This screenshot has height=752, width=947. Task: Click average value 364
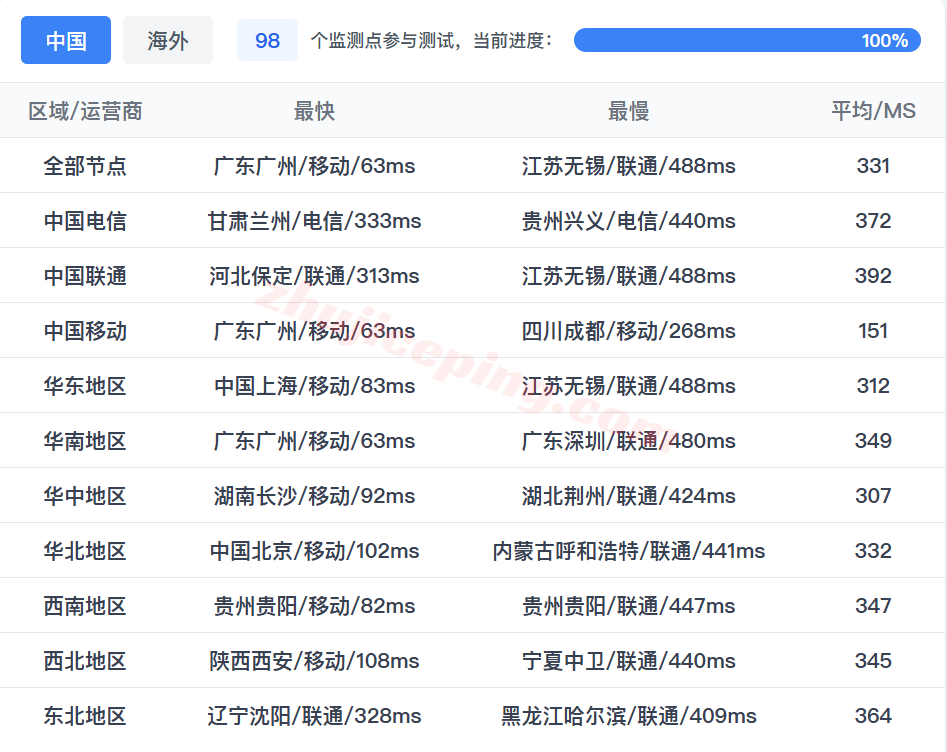(x=873, y=715)
